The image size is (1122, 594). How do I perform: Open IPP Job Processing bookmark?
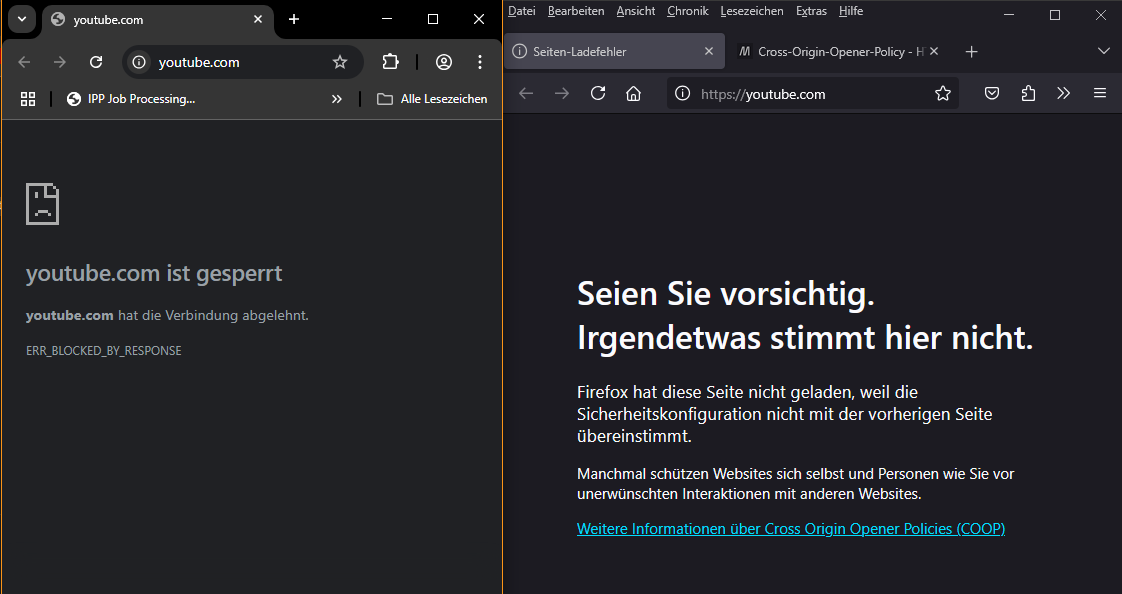[x=130, y=99]
